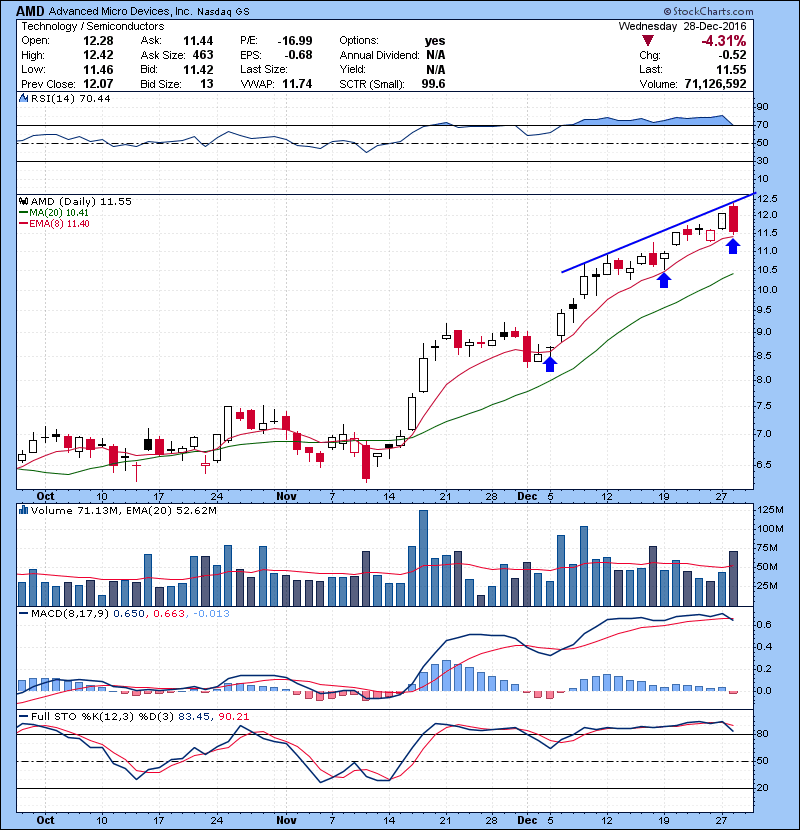Click the 'EMA(8) 11.40' legend text

click(x=59, y=223)
